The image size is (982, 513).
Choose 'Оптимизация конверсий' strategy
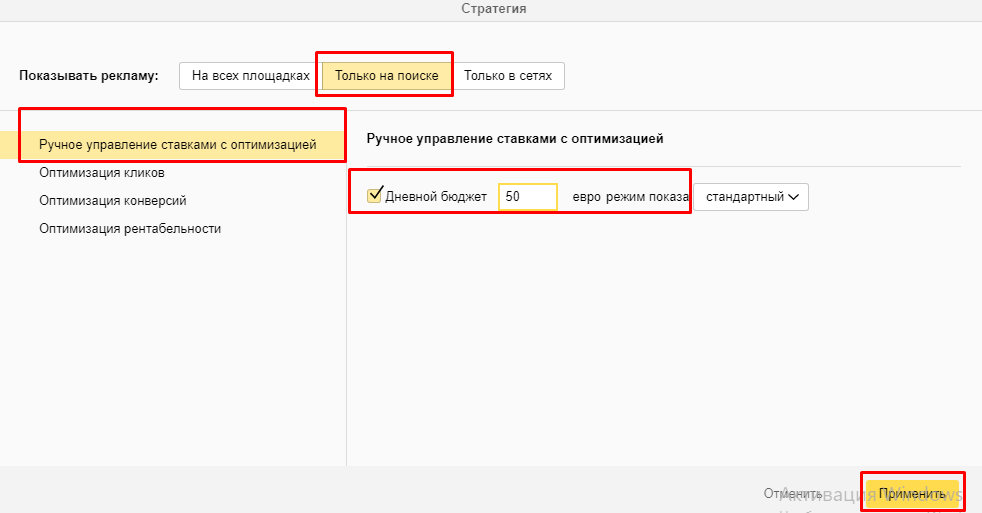(x=113, y=201)
